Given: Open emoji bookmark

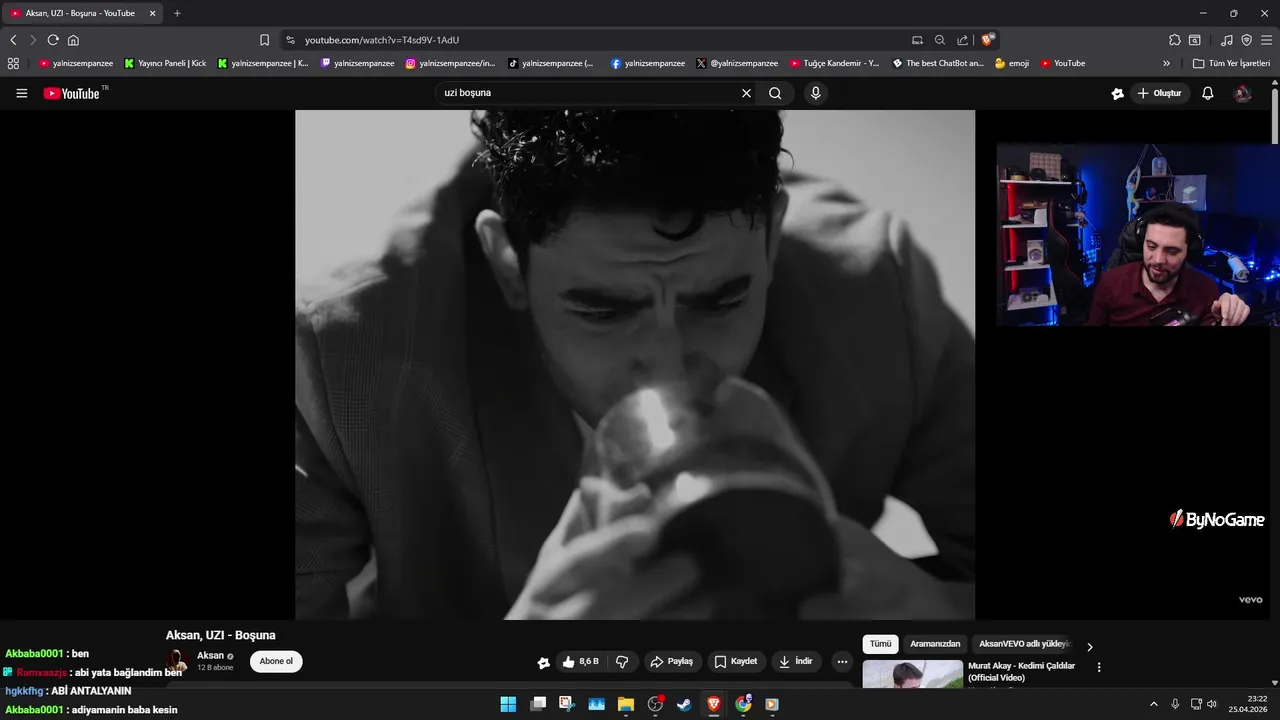Looking at the screenshot, I should (1012, 63).
